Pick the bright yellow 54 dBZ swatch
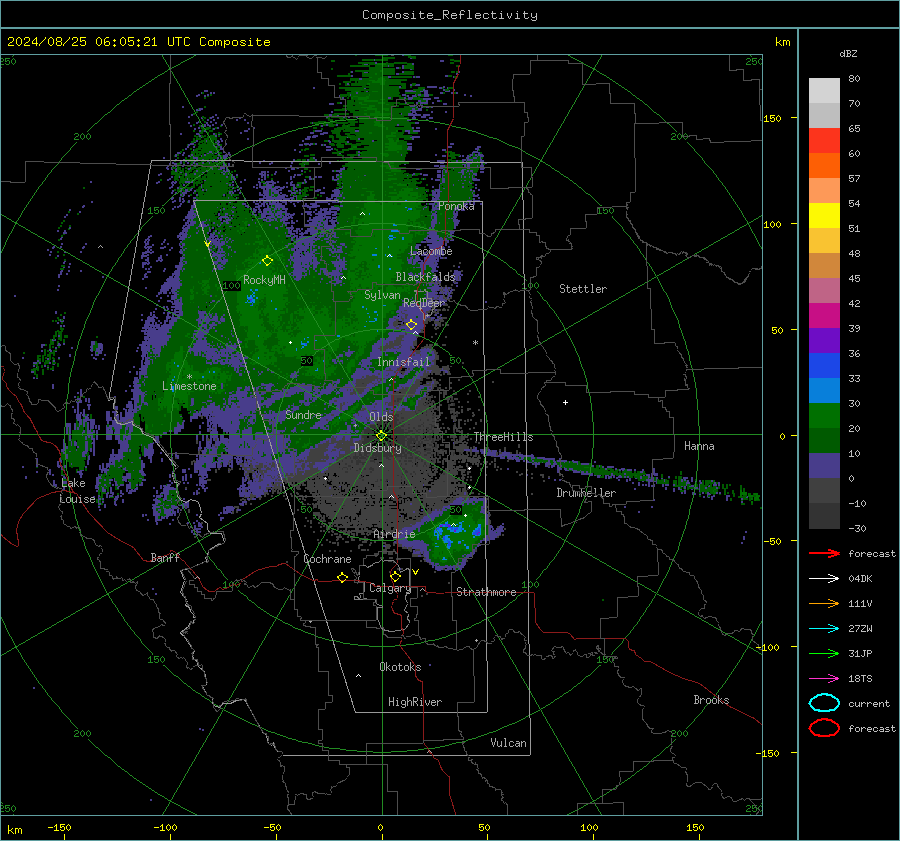 [824, 215]
